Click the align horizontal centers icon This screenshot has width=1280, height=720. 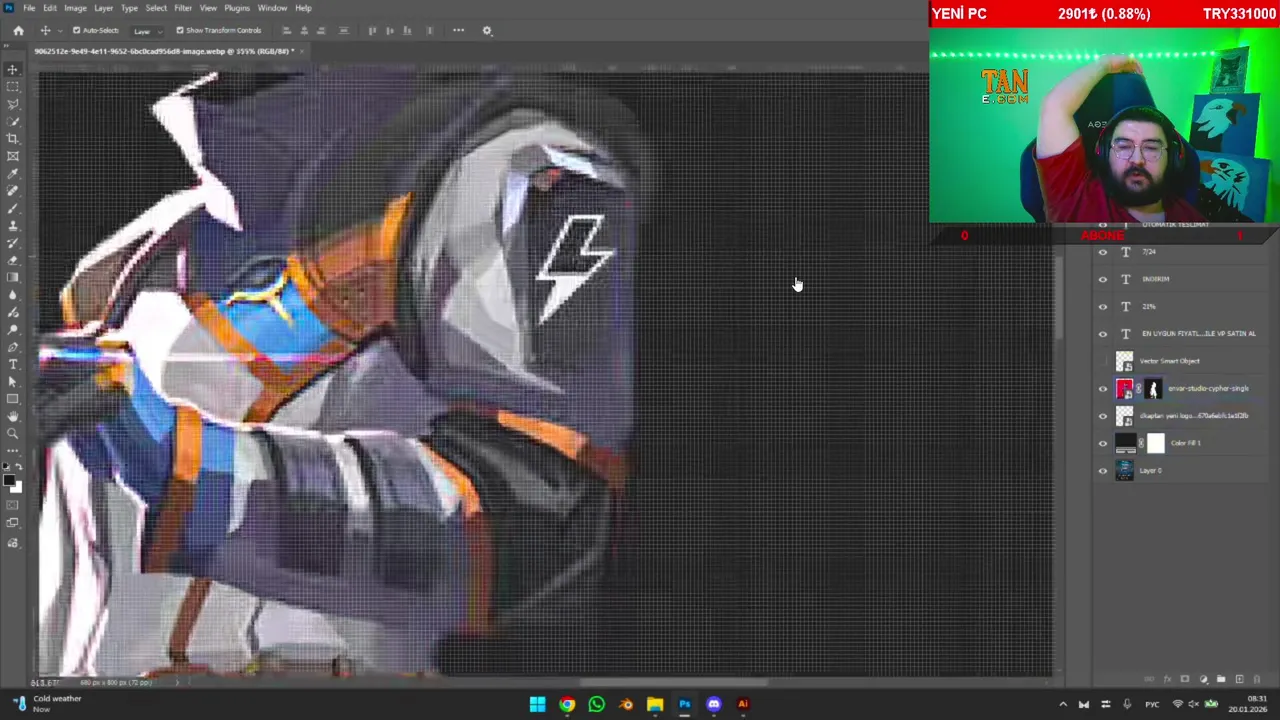tap(305, 30)
